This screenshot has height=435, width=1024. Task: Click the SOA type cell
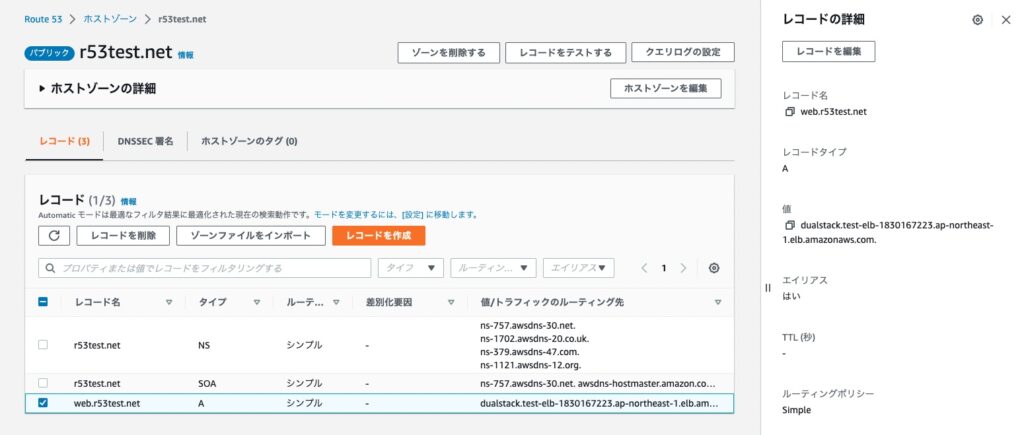click(x=206, y=383)
